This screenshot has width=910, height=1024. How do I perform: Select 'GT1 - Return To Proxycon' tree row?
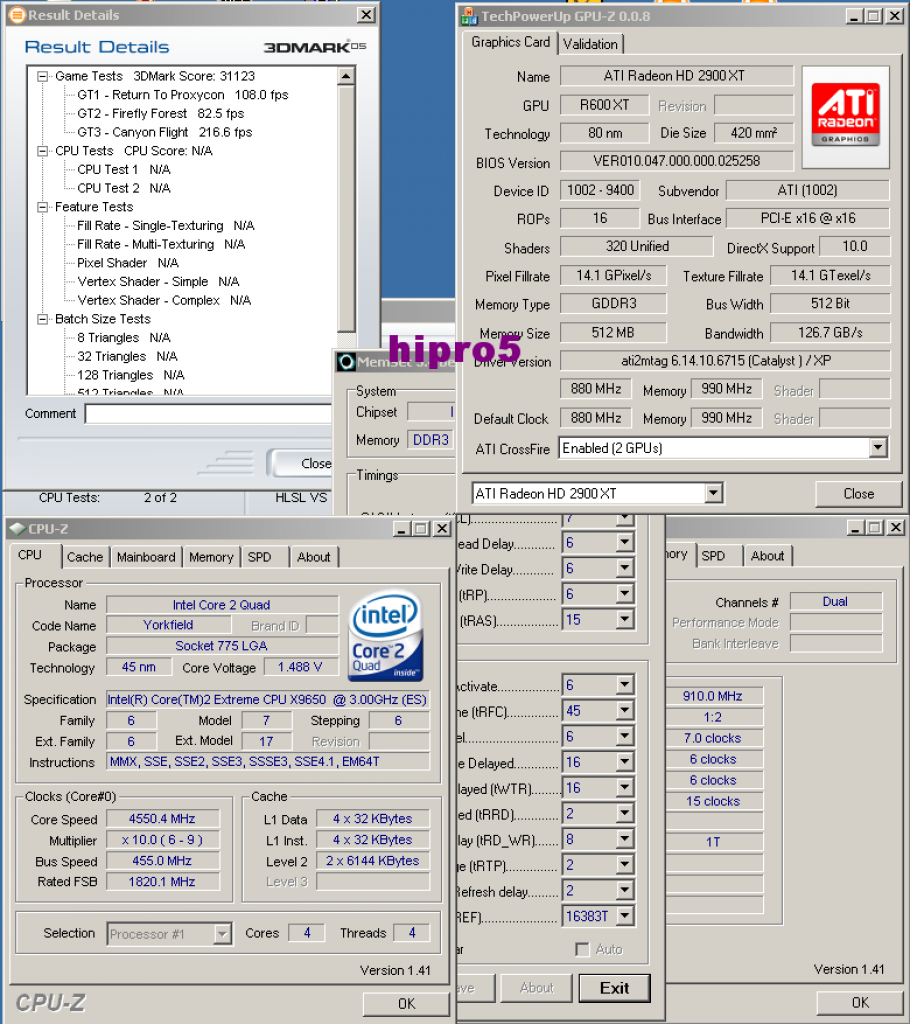click(x=183, y=95)
